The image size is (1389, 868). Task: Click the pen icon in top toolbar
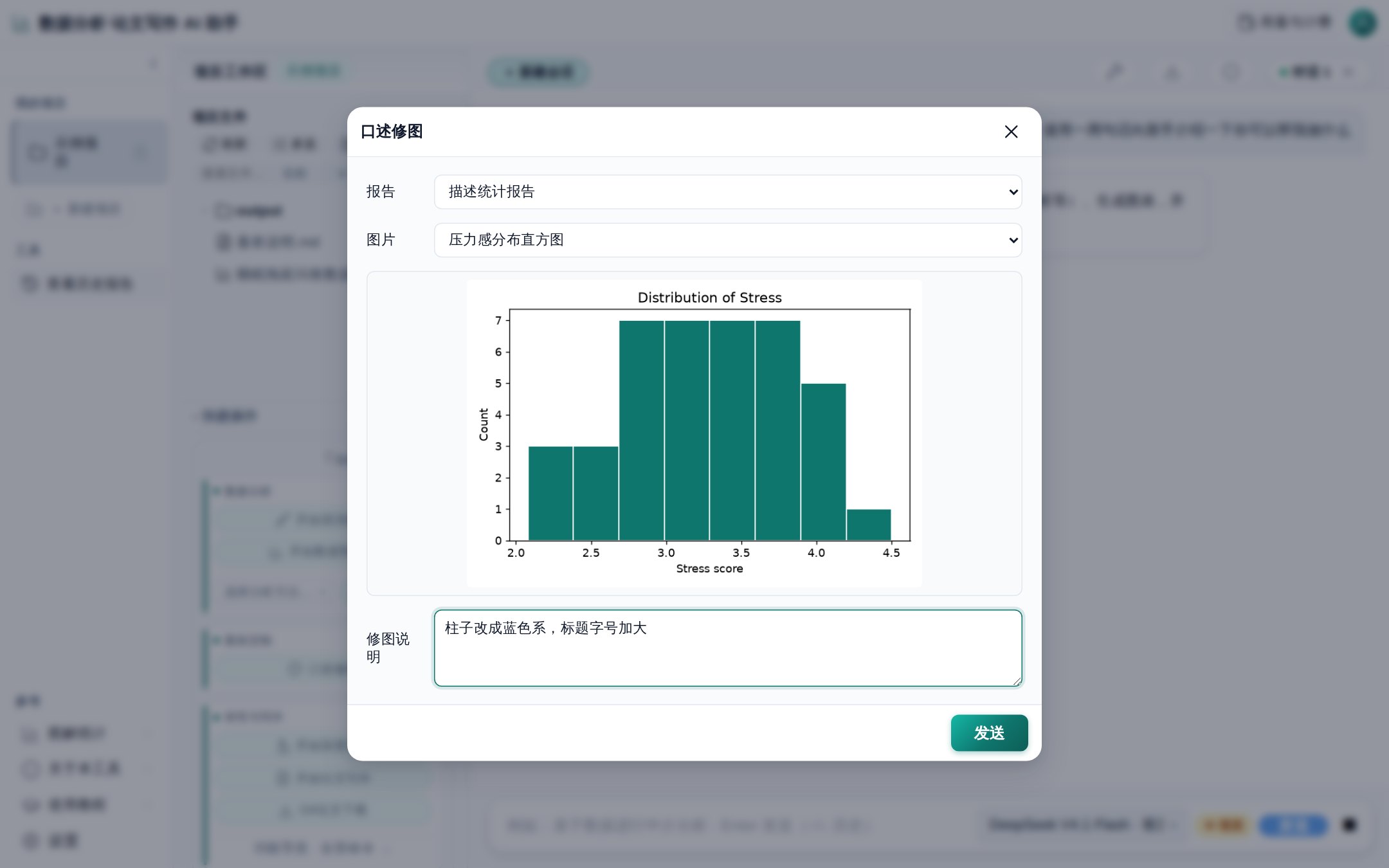1115,71
